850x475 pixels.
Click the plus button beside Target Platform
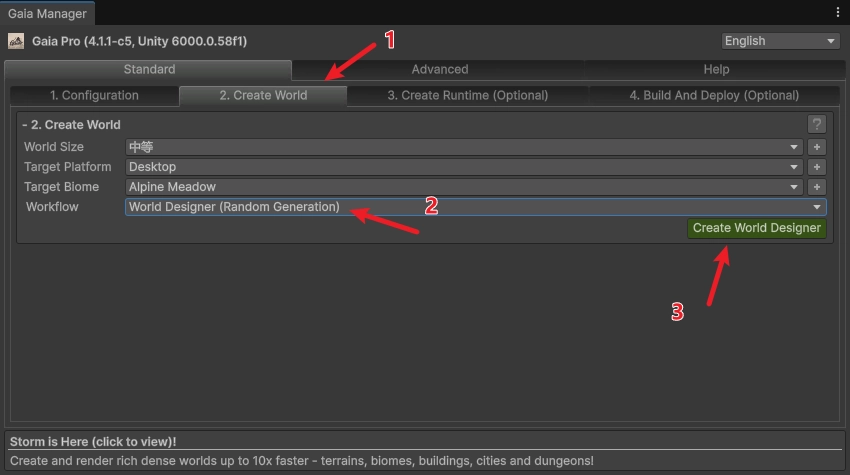pyautogui.click(x=816, y=167)
